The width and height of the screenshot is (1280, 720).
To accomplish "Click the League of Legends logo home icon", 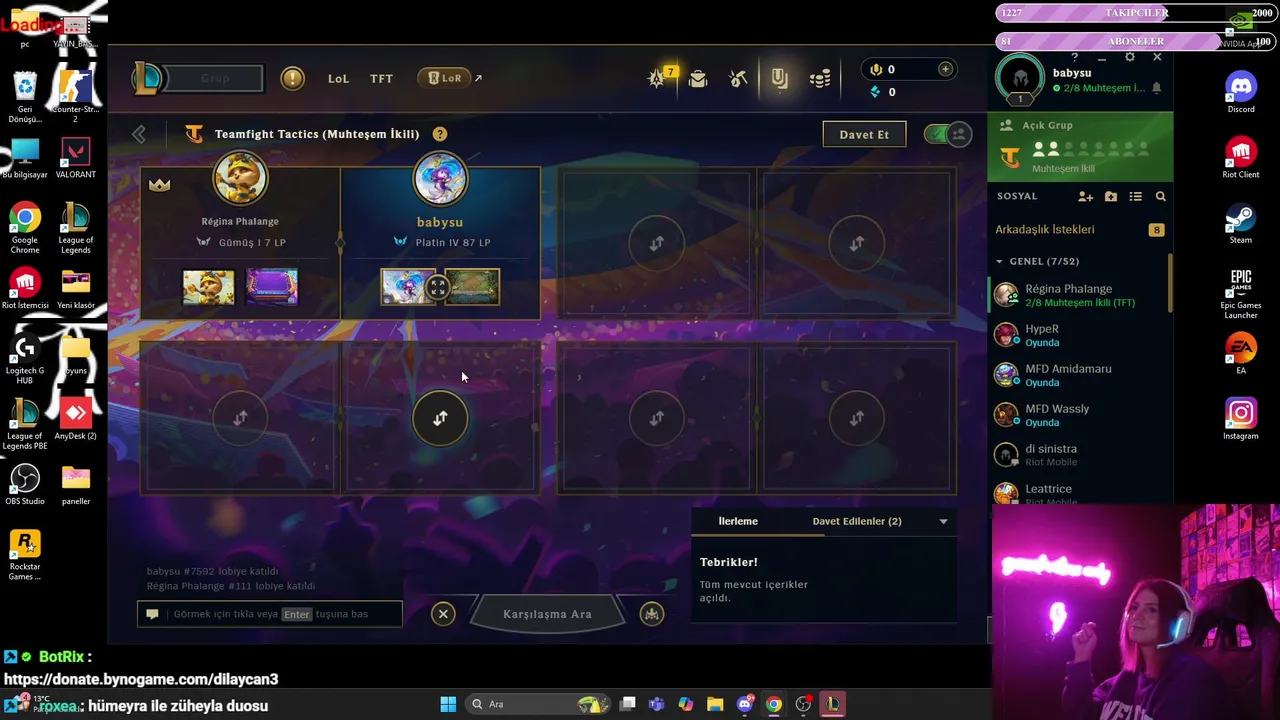I will coord(148,78).
